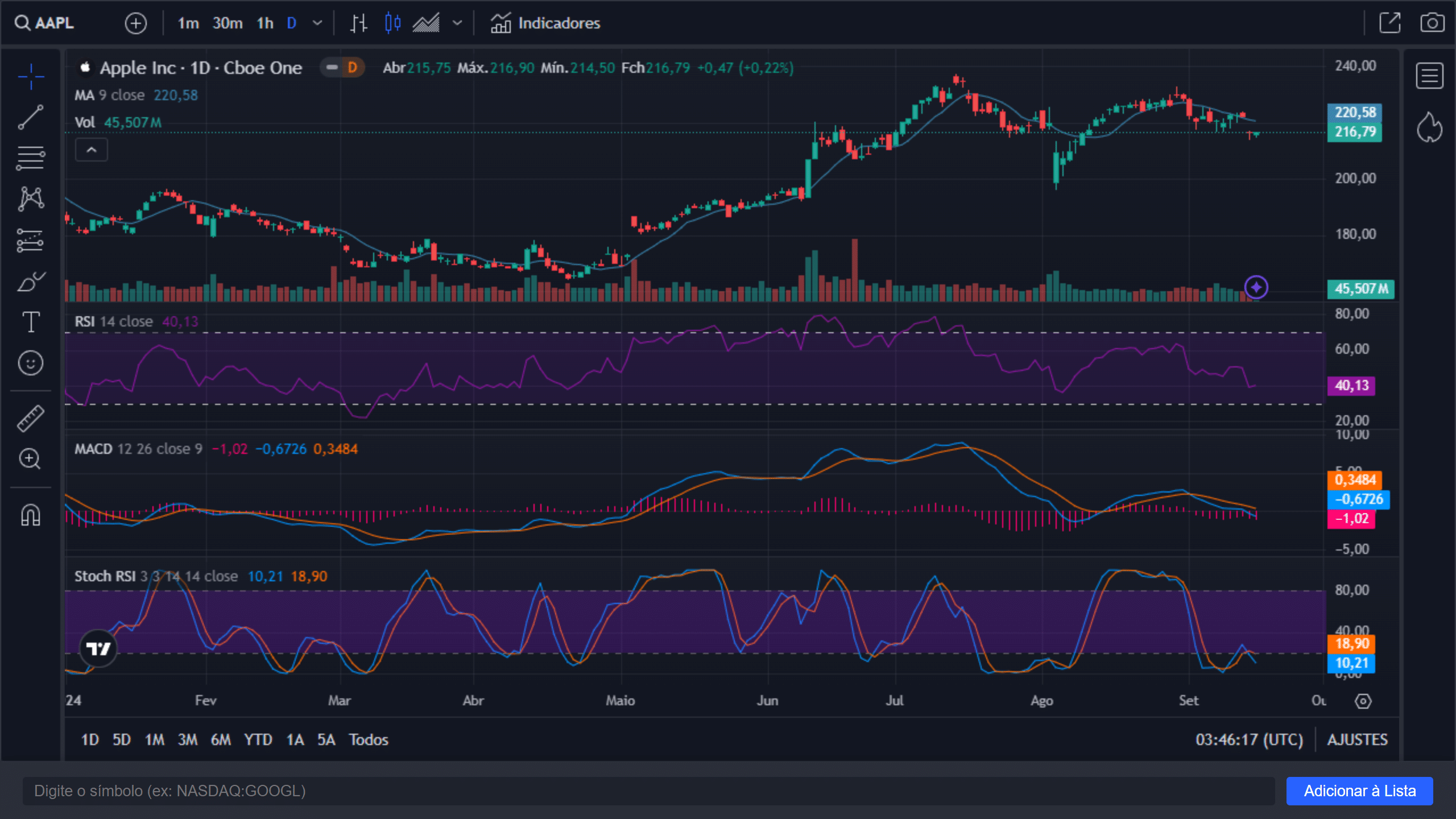Set range to 1D

point(90,740)
